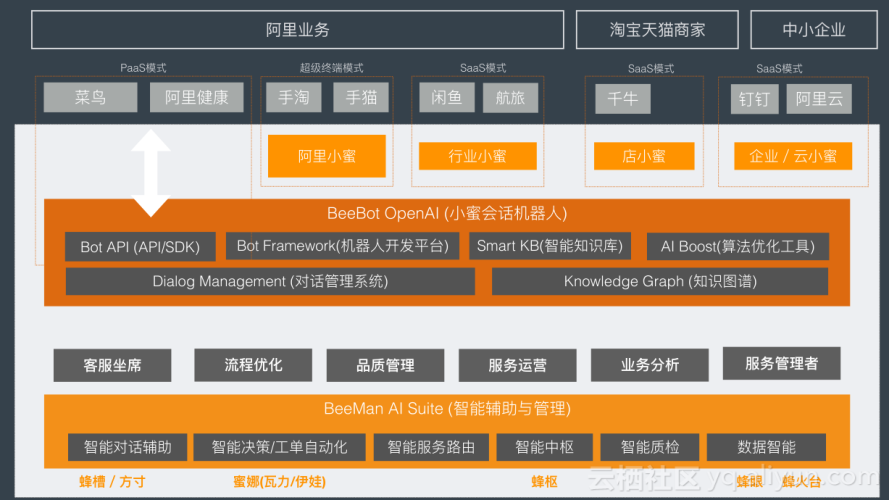Select the Bot API (API/SDK) box

point(140,247)
